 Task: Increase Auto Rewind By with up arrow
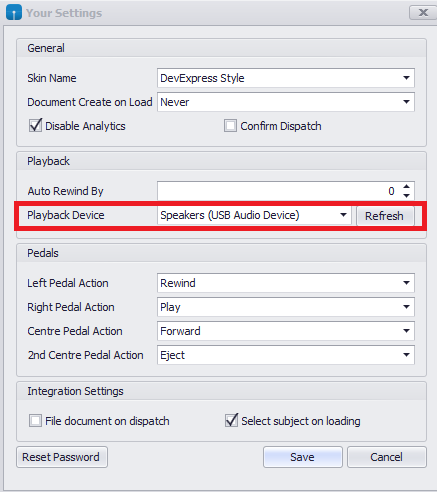[x=406, y=187]
